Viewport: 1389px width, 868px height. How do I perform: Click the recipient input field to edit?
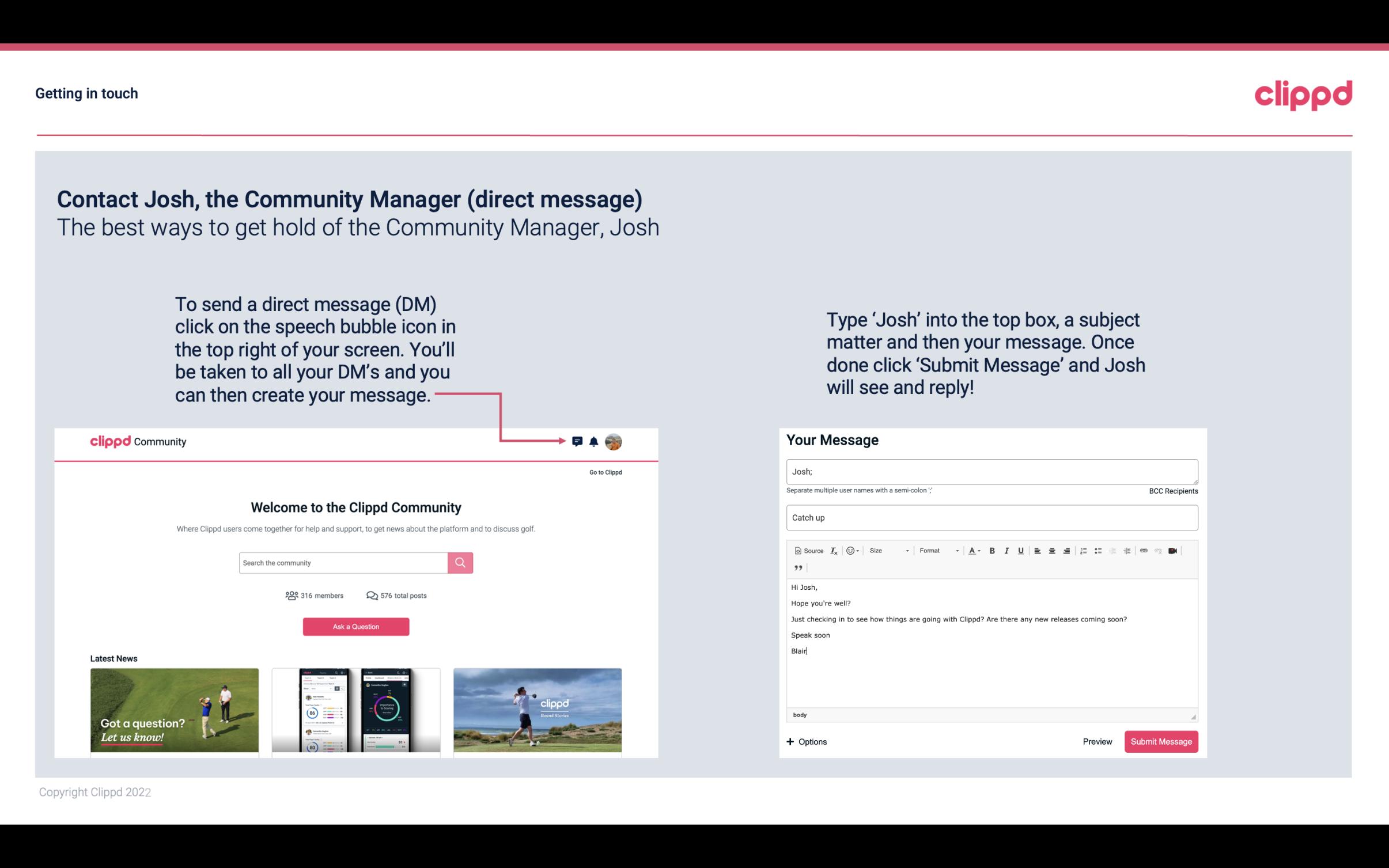click(x=992, y=470)
